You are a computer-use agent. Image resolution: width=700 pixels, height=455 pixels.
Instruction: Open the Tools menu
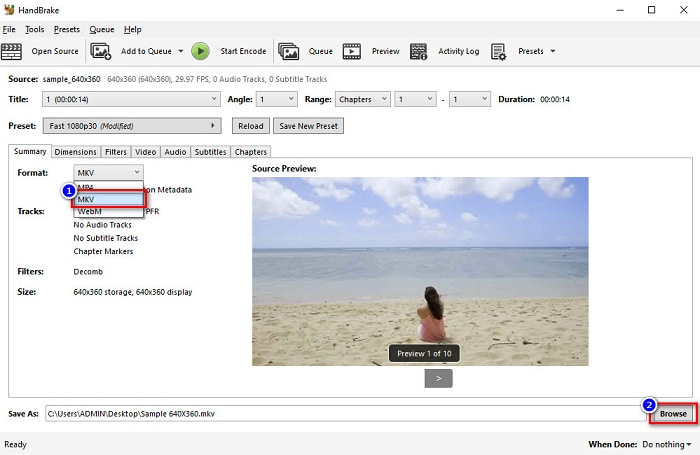(x=34, y=29)
